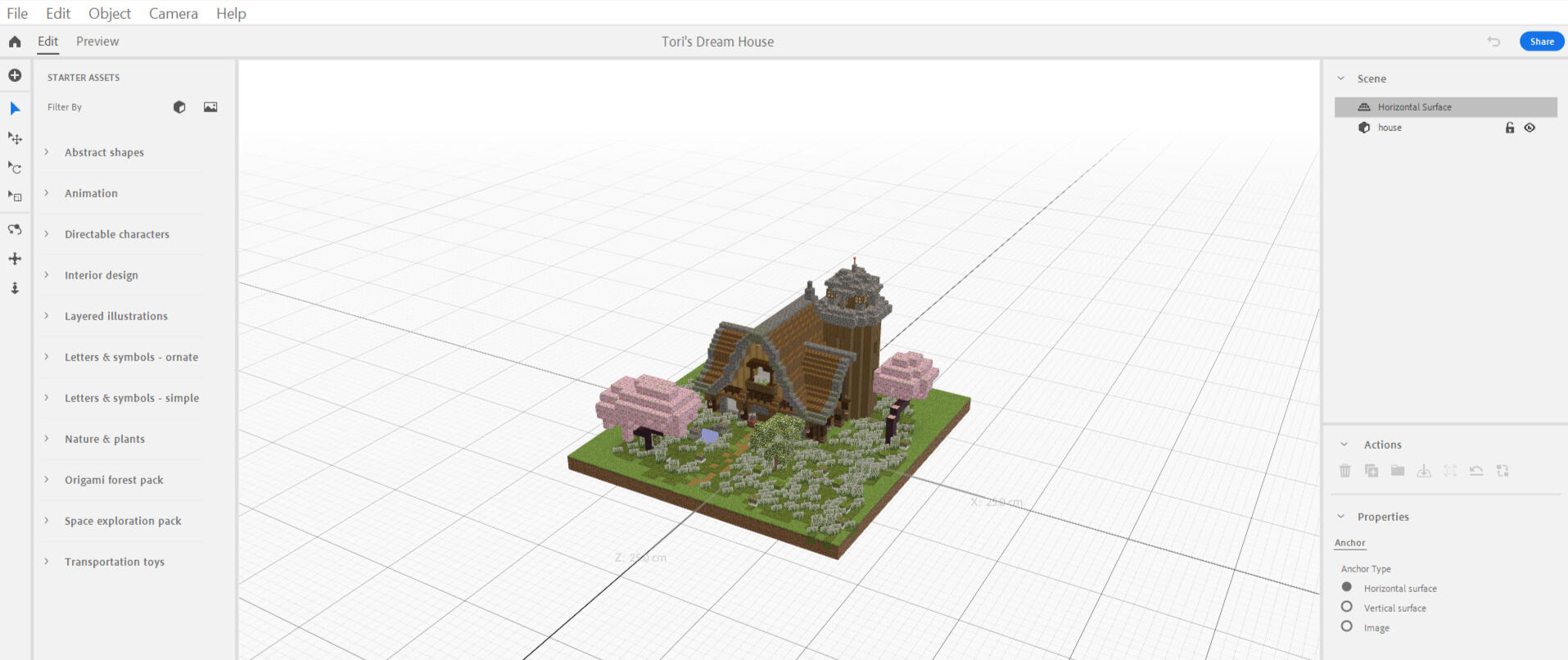
Task: Select the Move tool in left toolbar
Action: point(15,138)
